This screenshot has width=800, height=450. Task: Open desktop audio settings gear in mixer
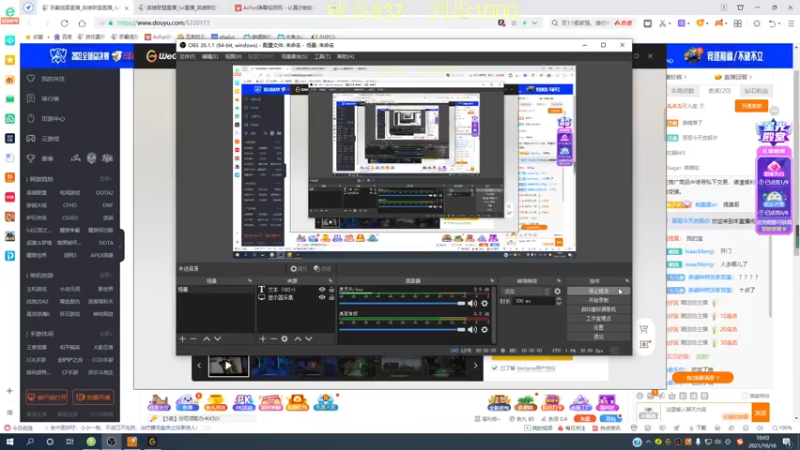pyautogui.click(x=484, y=330)
